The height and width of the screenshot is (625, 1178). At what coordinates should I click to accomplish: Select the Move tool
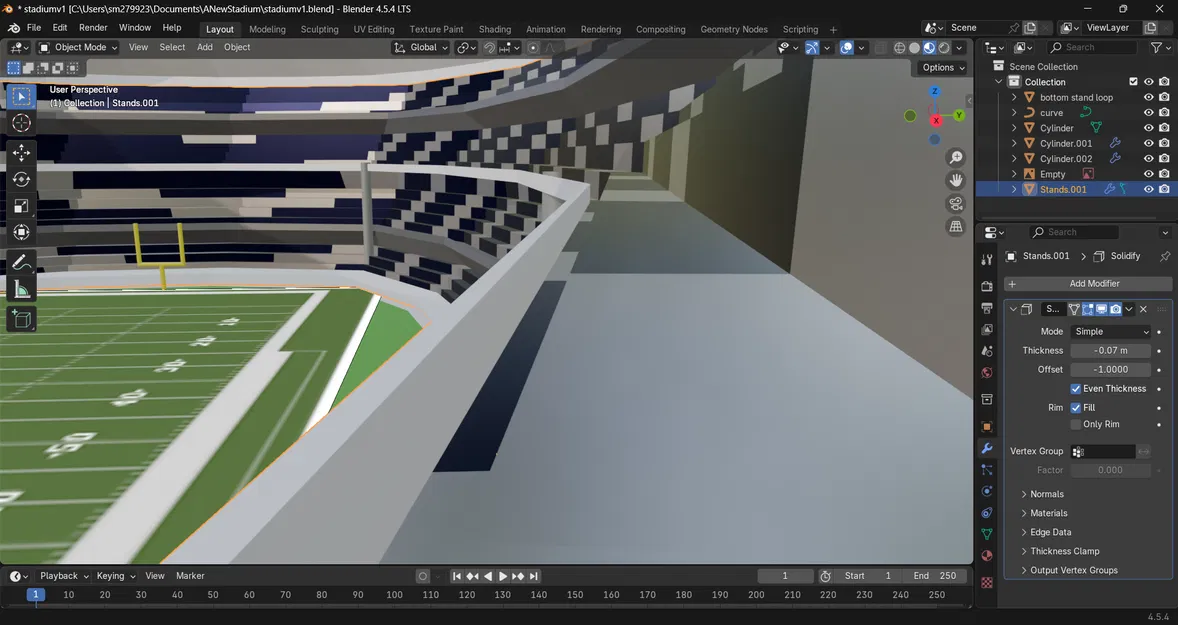tap(21, 152)
